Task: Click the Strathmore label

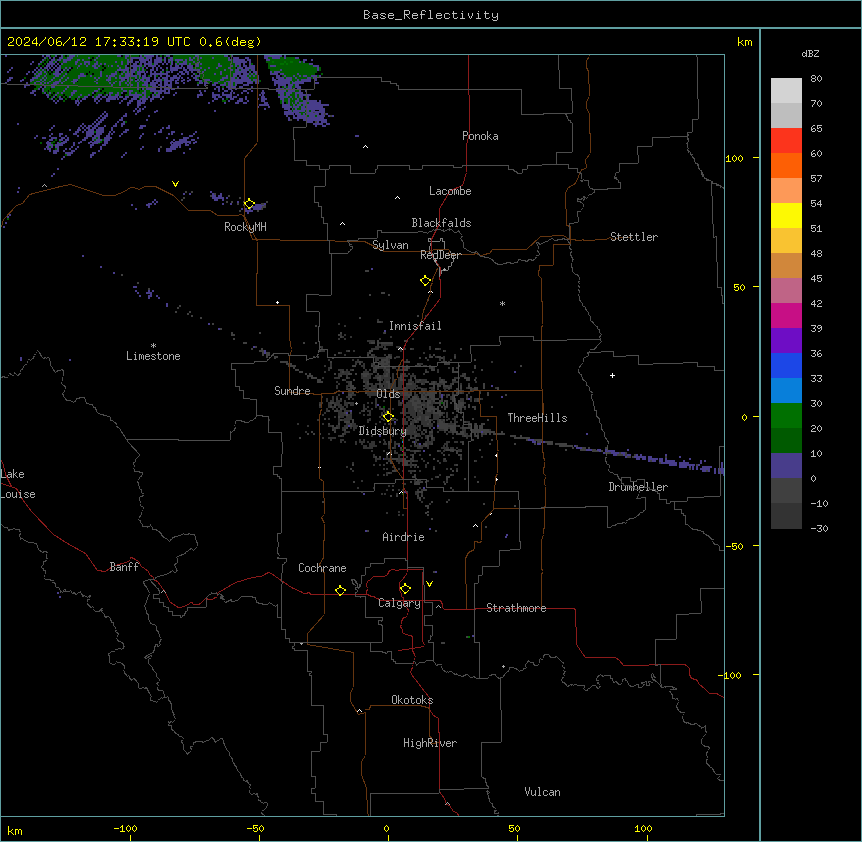Action: 516,608
